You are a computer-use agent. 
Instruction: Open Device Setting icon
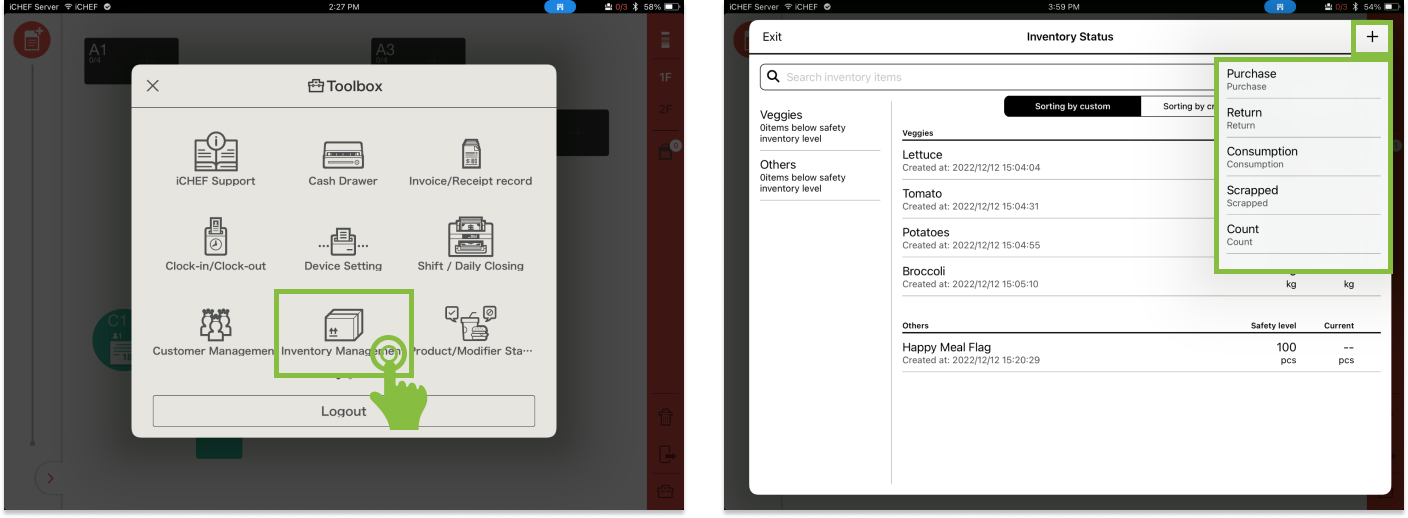pos(343,245)
